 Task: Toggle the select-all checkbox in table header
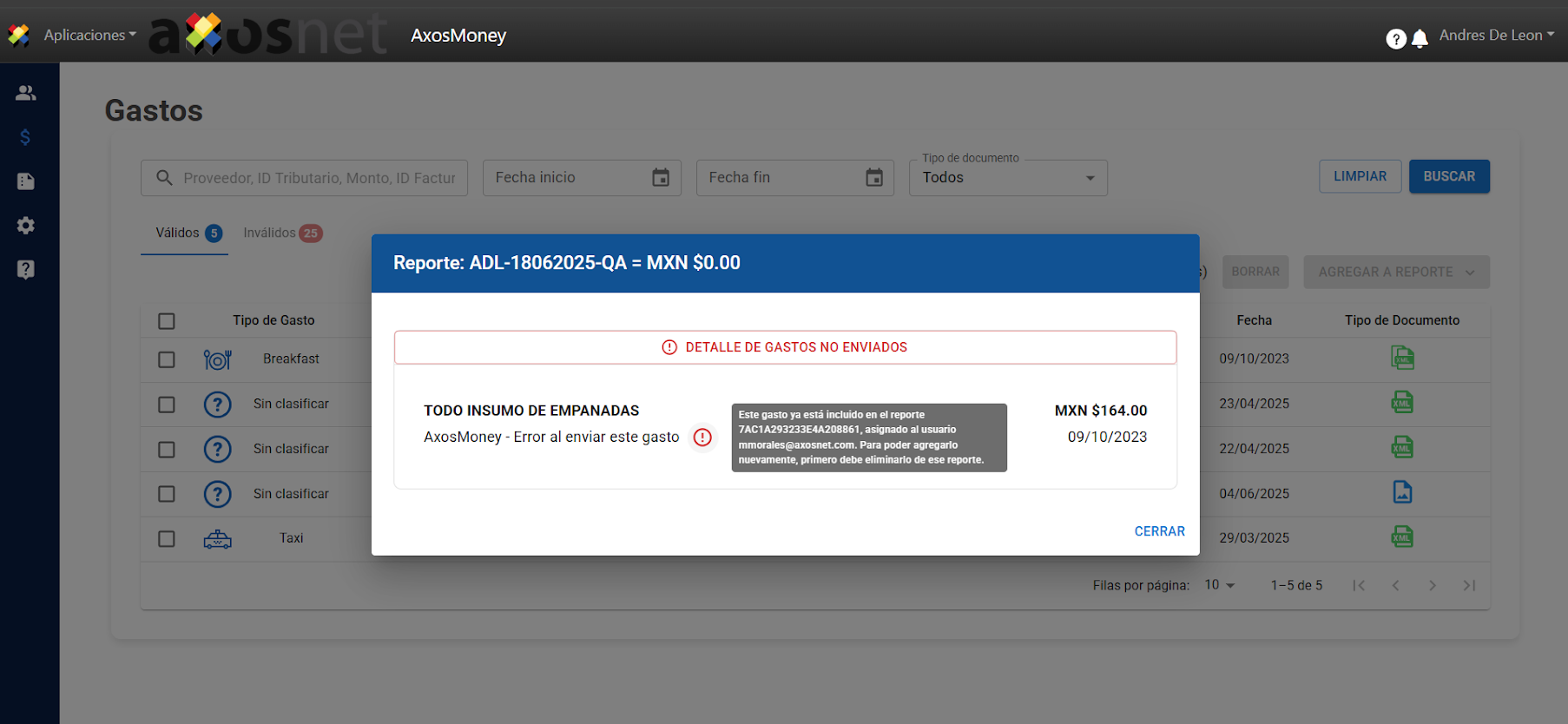point(167,321)
